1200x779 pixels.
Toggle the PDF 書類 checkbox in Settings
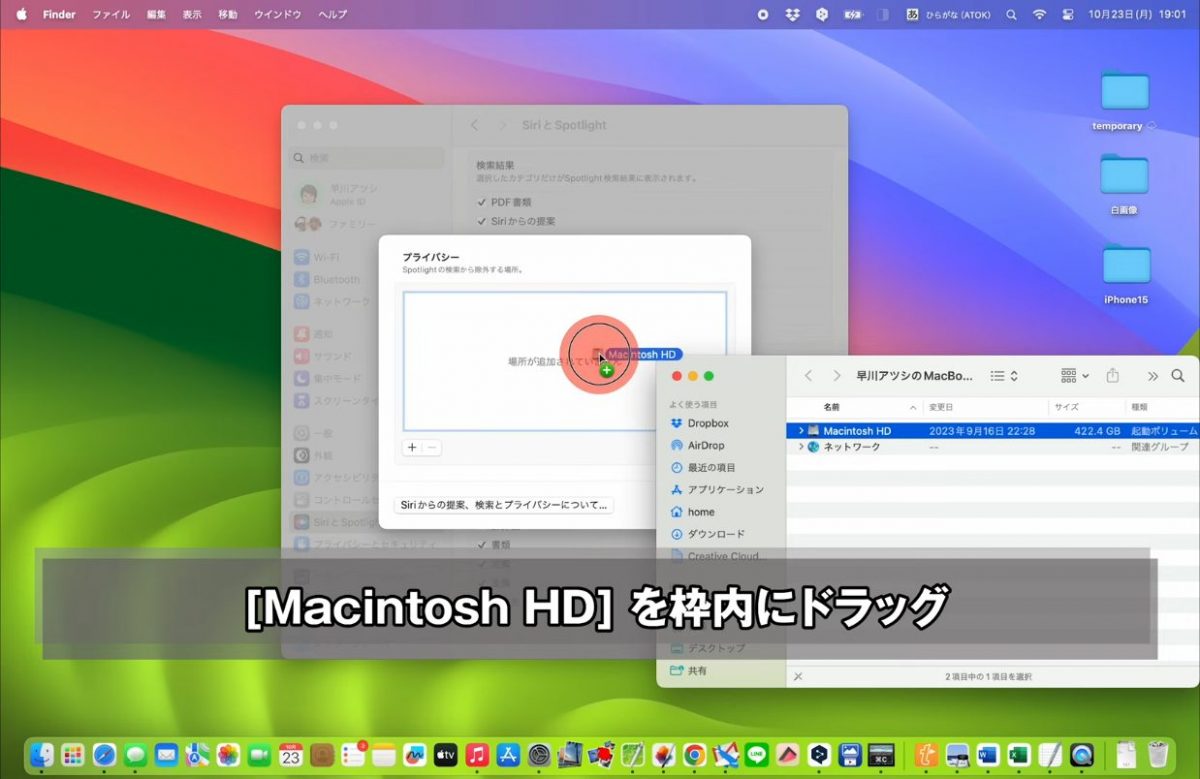(x=481, y=202)
